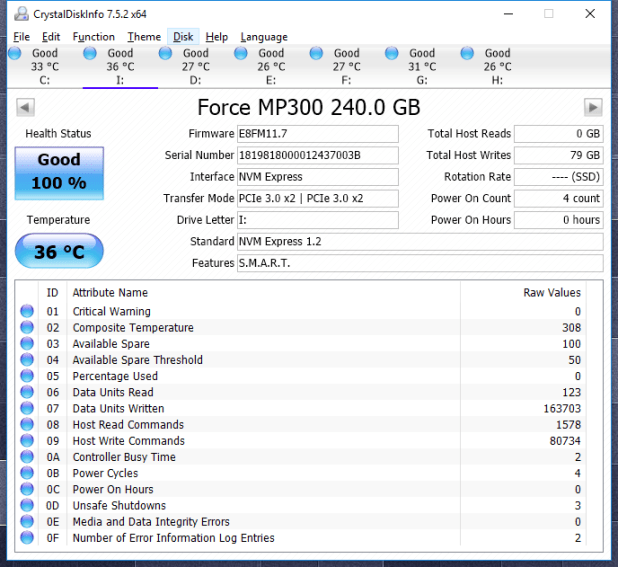Image resolution: width=618 pixels, height=567 pixels.
Task: Click status icon for Percentage Used row
Action: [x=27, y=376]
